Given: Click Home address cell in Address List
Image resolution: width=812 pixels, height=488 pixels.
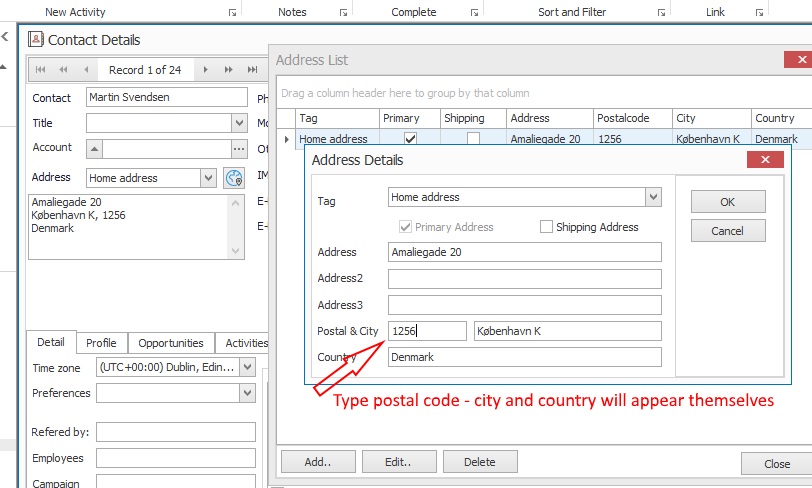Looking at the screenshot, I should 337,139.
